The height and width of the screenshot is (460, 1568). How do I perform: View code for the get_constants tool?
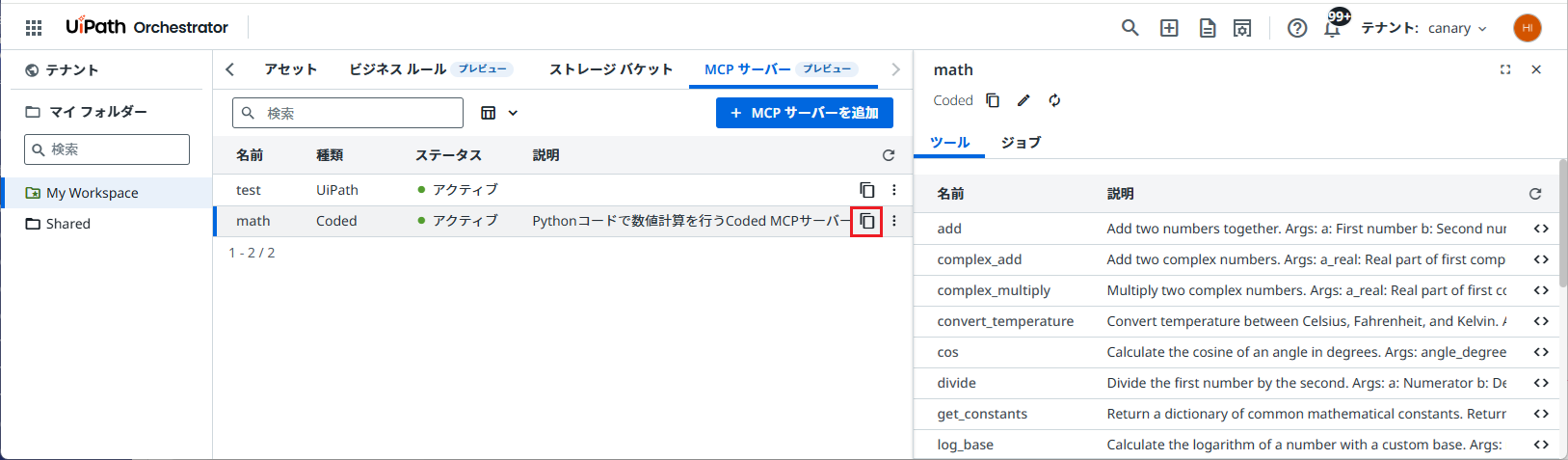click(1541, 414)
